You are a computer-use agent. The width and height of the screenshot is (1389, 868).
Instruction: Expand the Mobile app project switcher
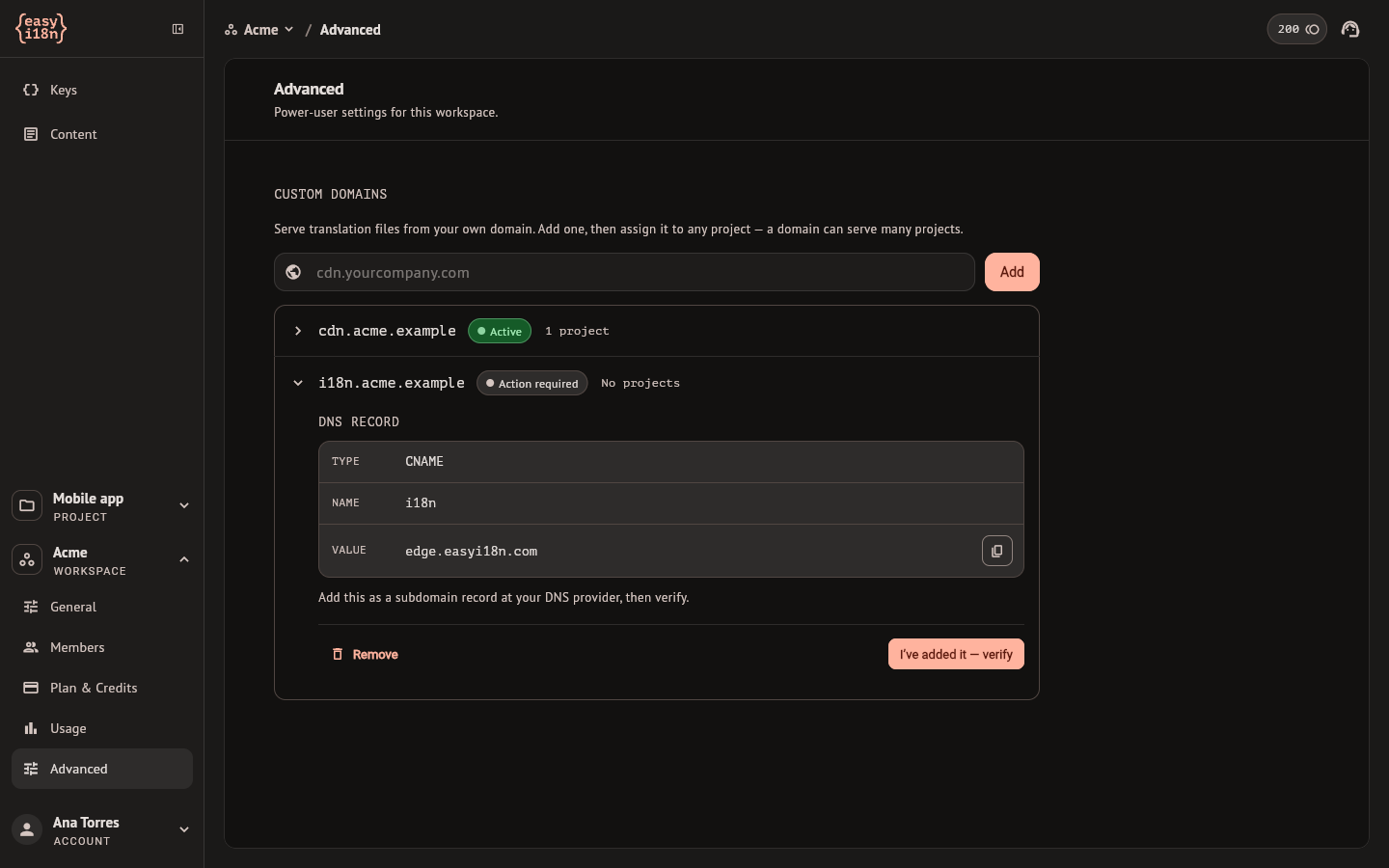[102, 505]
